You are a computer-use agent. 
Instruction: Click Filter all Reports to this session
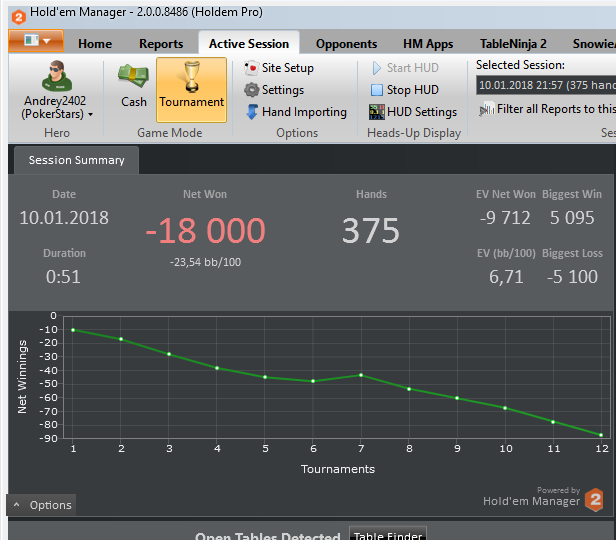[x=547, y=109]
